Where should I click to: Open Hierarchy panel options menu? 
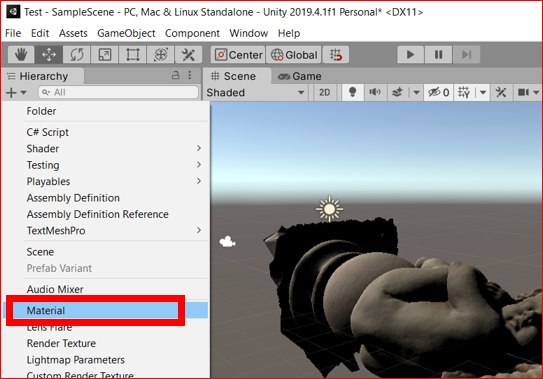point(190,75)
